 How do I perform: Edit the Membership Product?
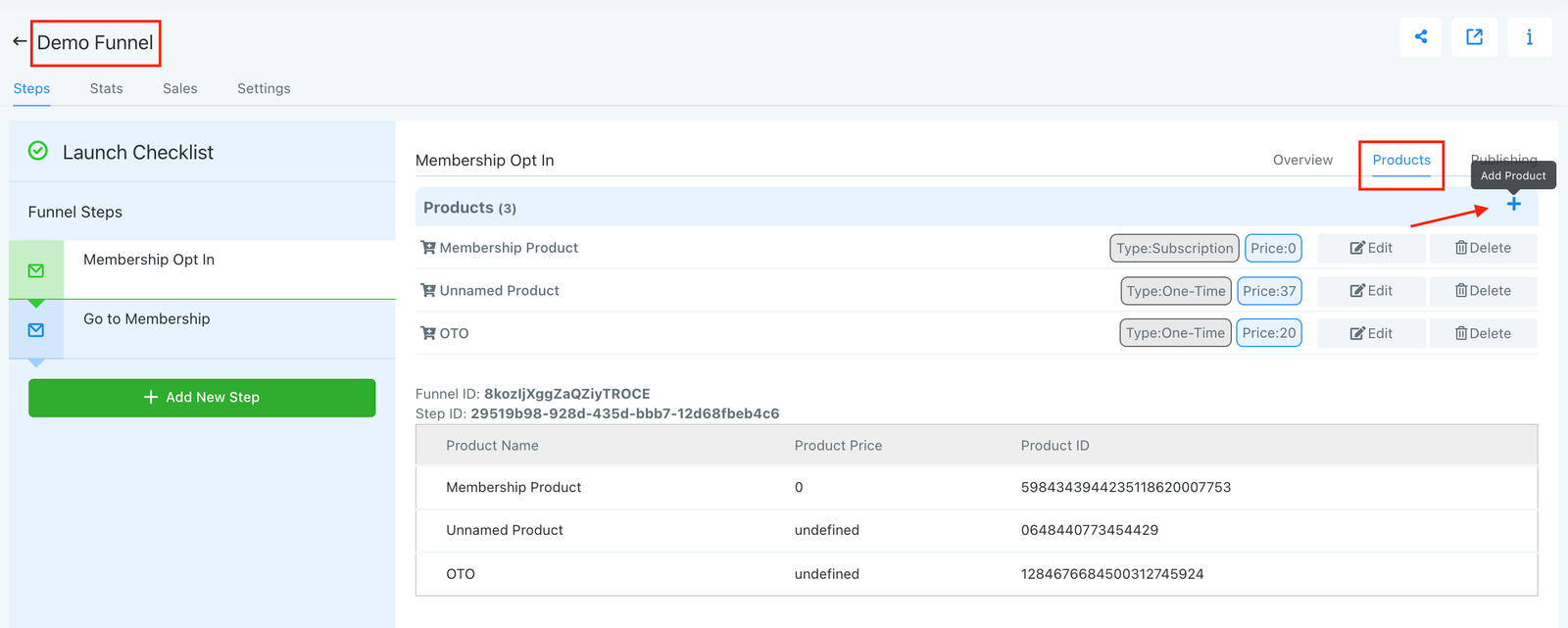click(1371, 248)
